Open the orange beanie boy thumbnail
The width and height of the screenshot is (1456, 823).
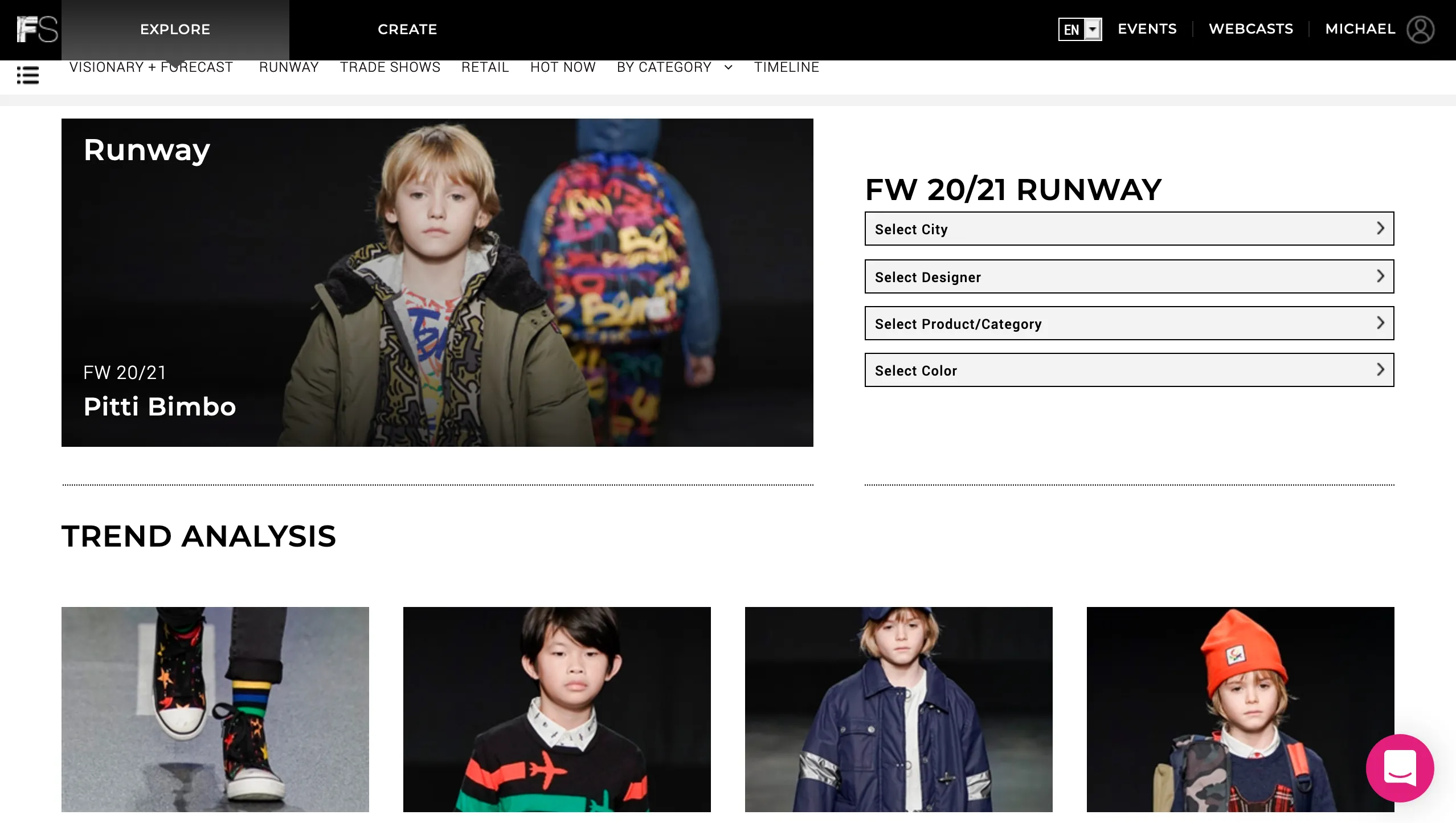[x=1241, y=709]
